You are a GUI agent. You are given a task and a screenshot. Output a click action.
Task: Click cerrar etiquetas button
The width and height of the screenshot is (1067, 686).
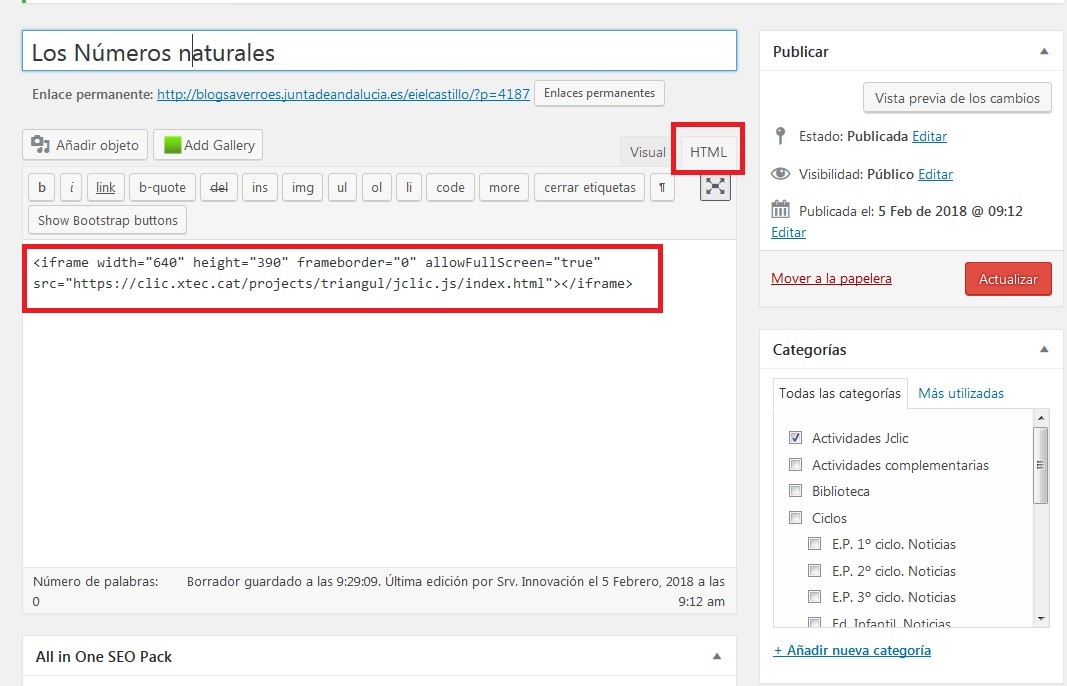pyautogui.click(x=590, y=188)
